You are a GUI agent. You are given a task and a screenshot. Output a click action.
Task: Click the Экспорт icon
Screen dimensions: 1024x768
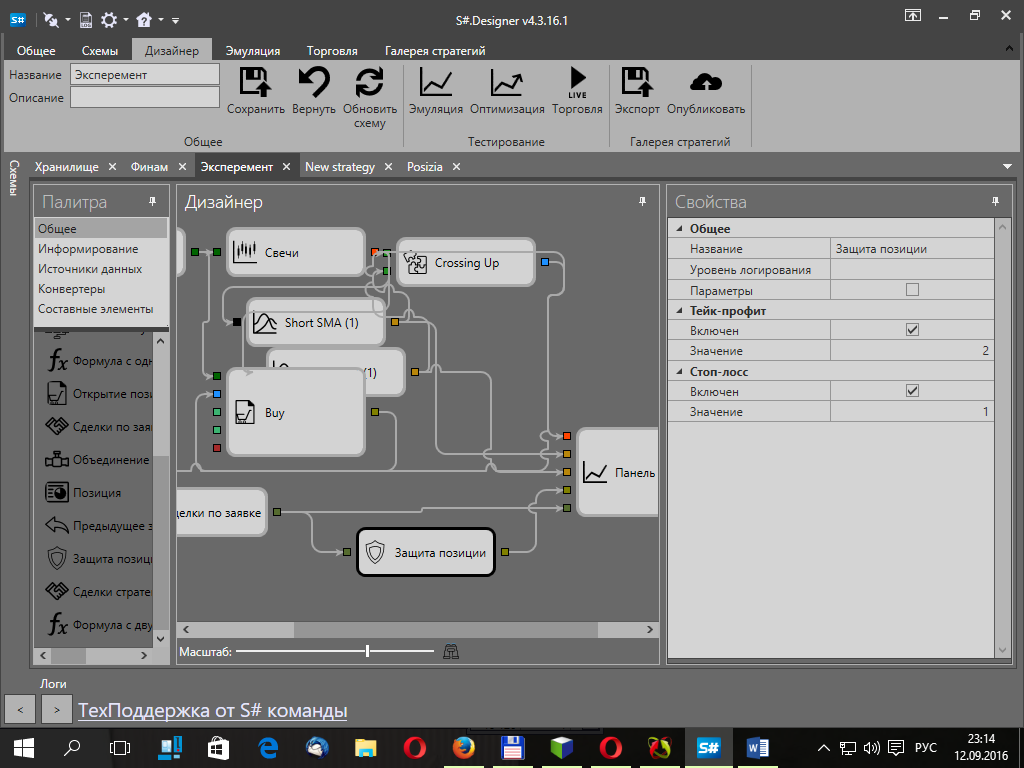tap(637, 84)
